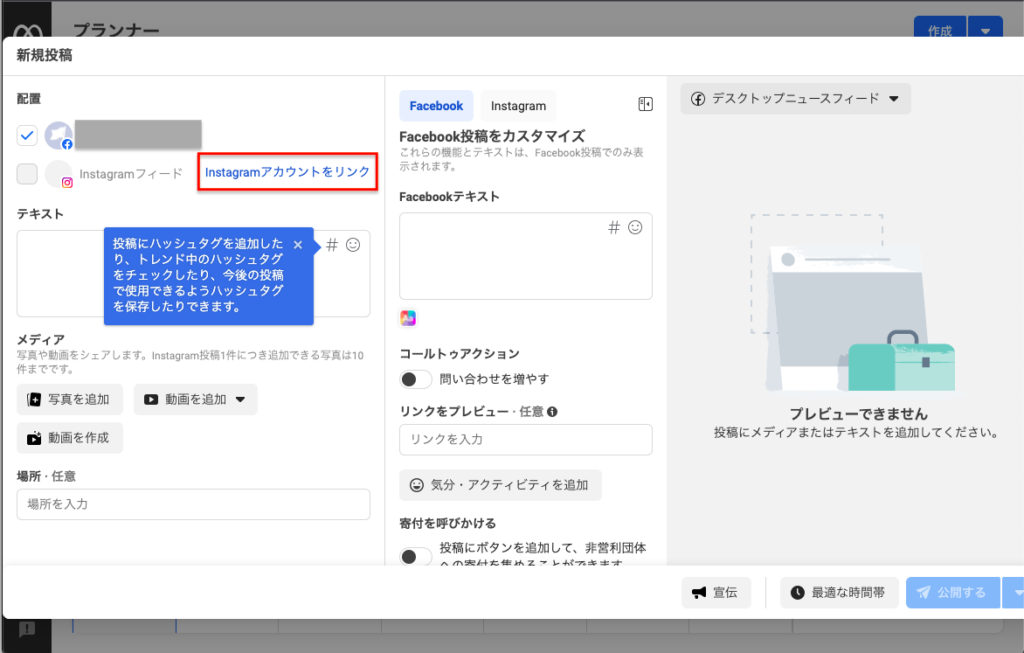This screenshot has height=653, width=1024.
Task: Click the Instagram feed account avatar
Action: (x=59, y=174)
